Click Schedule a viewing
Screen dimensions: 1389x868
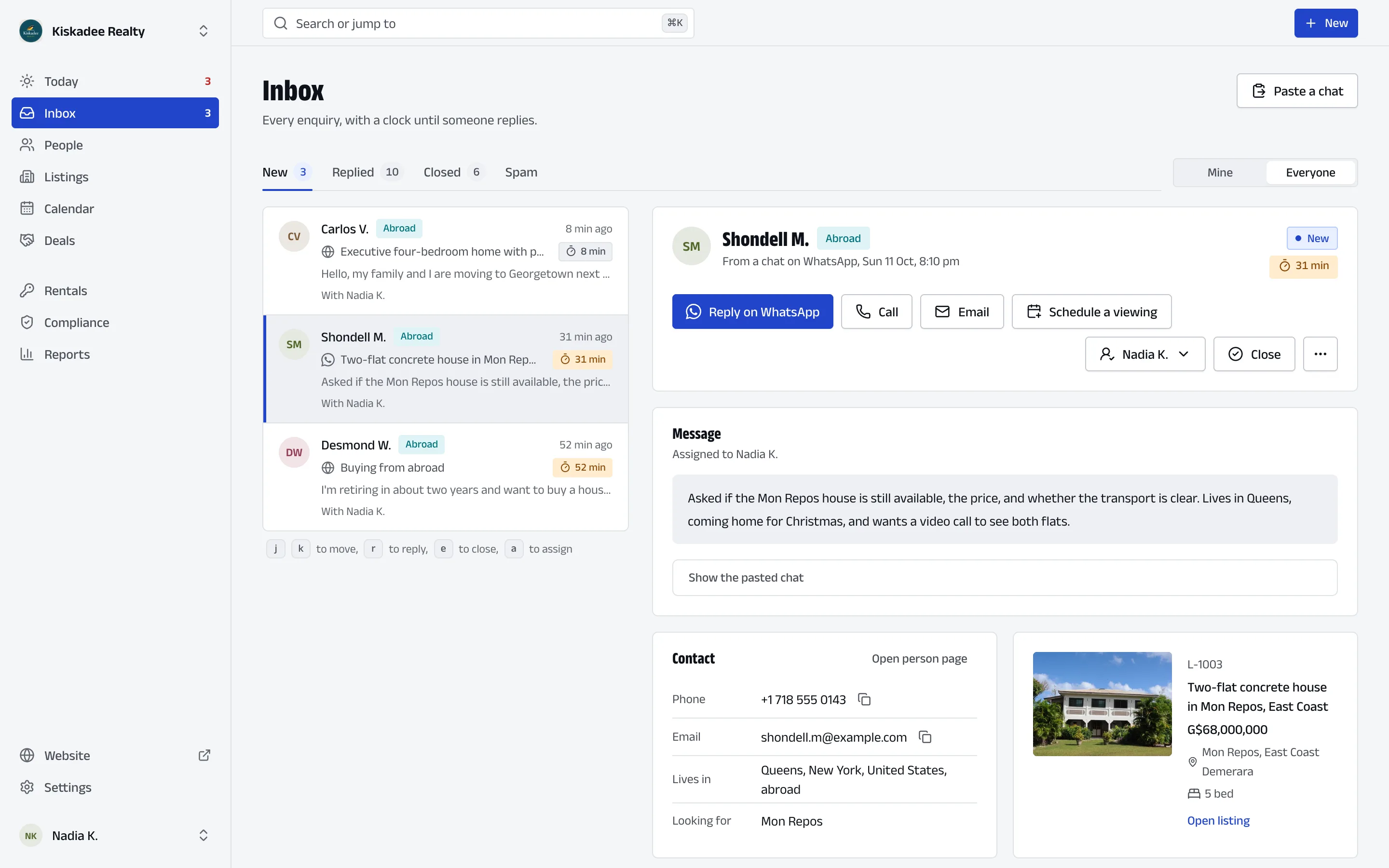point(1091,312)
